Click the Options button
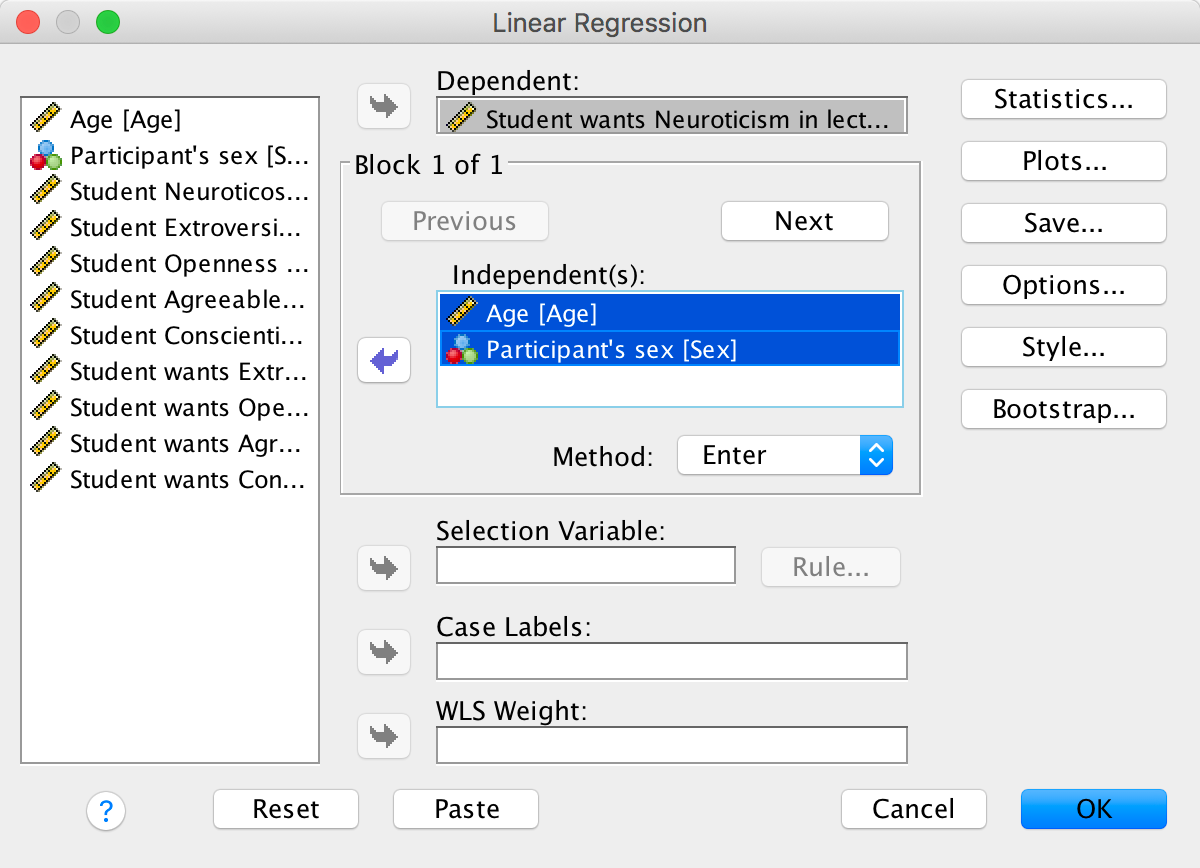 1063,285
